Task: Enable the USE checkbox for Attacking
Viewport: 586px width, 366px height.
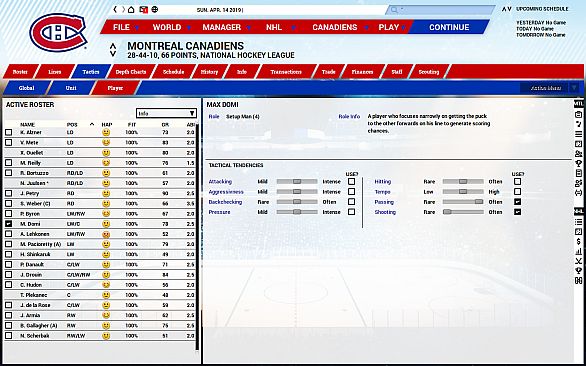Action: point(351,181)
